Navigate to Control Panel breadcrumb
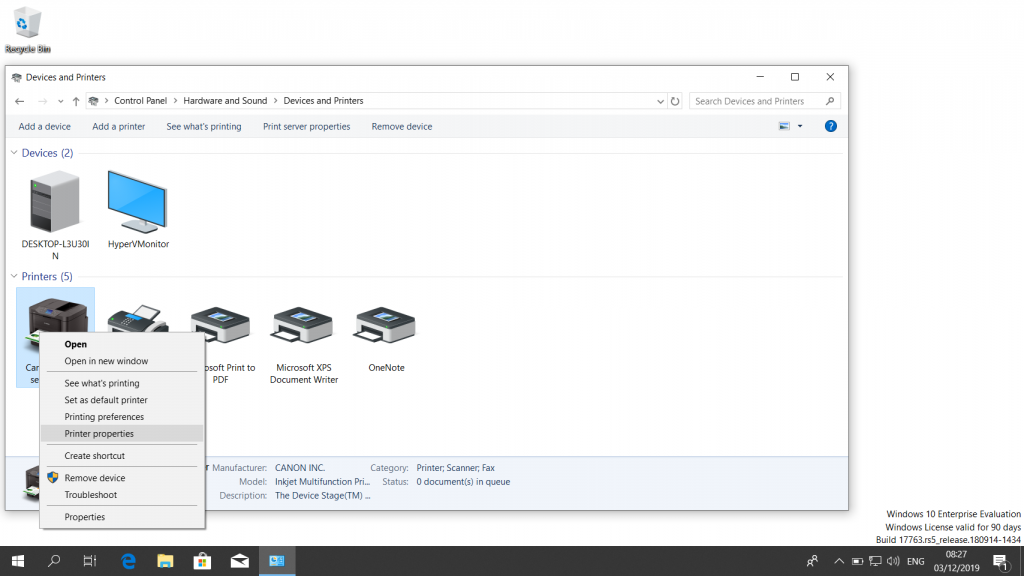Screen dimensions: 1024x576 [140, 101]
